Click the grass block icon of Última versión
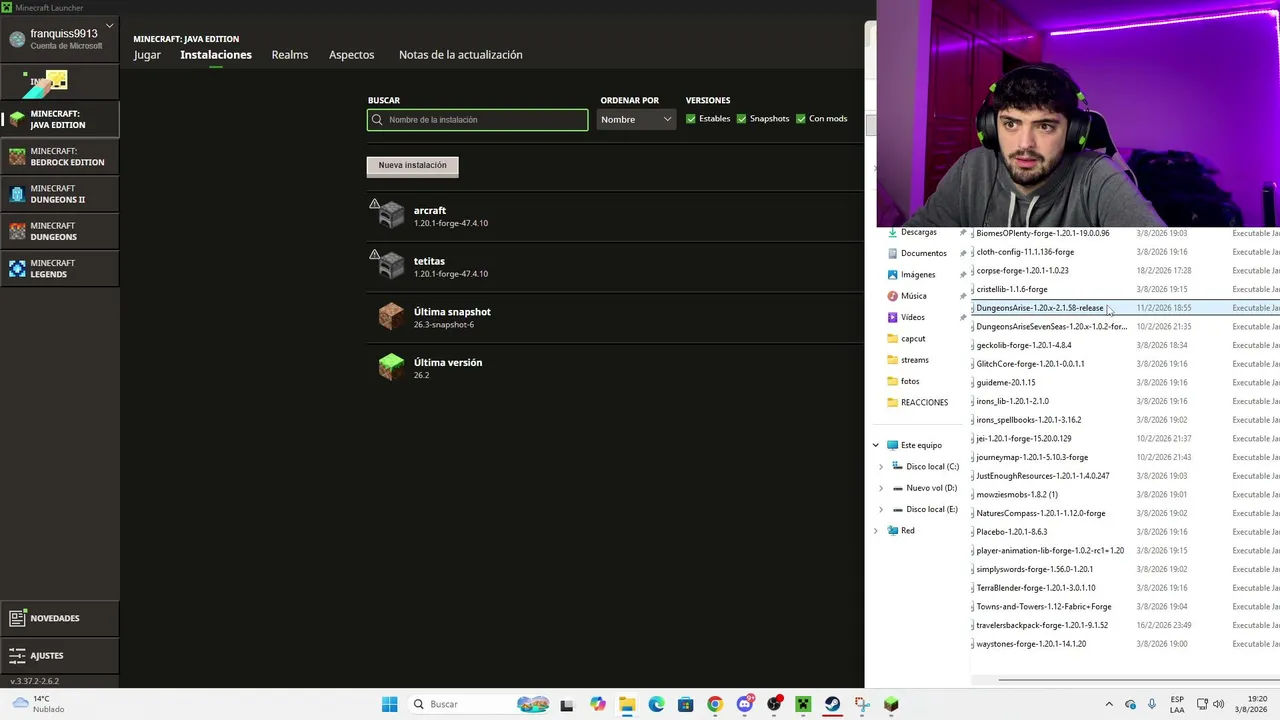The height and width of the screenshot is (720, 1280). pyautogui.click(x=391, y=367)
